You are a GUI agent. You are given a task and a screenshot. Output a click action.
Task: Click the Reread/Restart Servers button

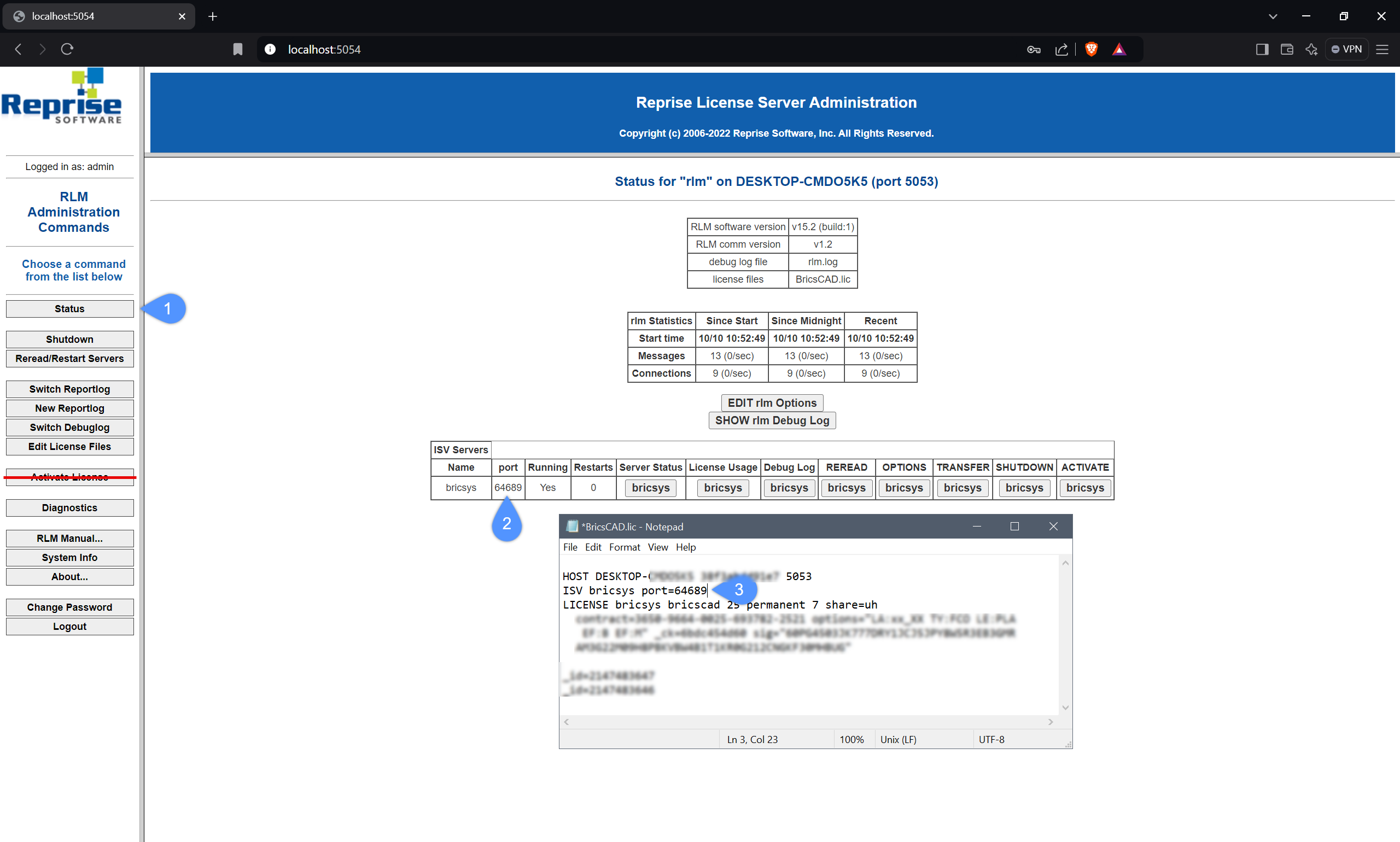click(x=70, y=359)
